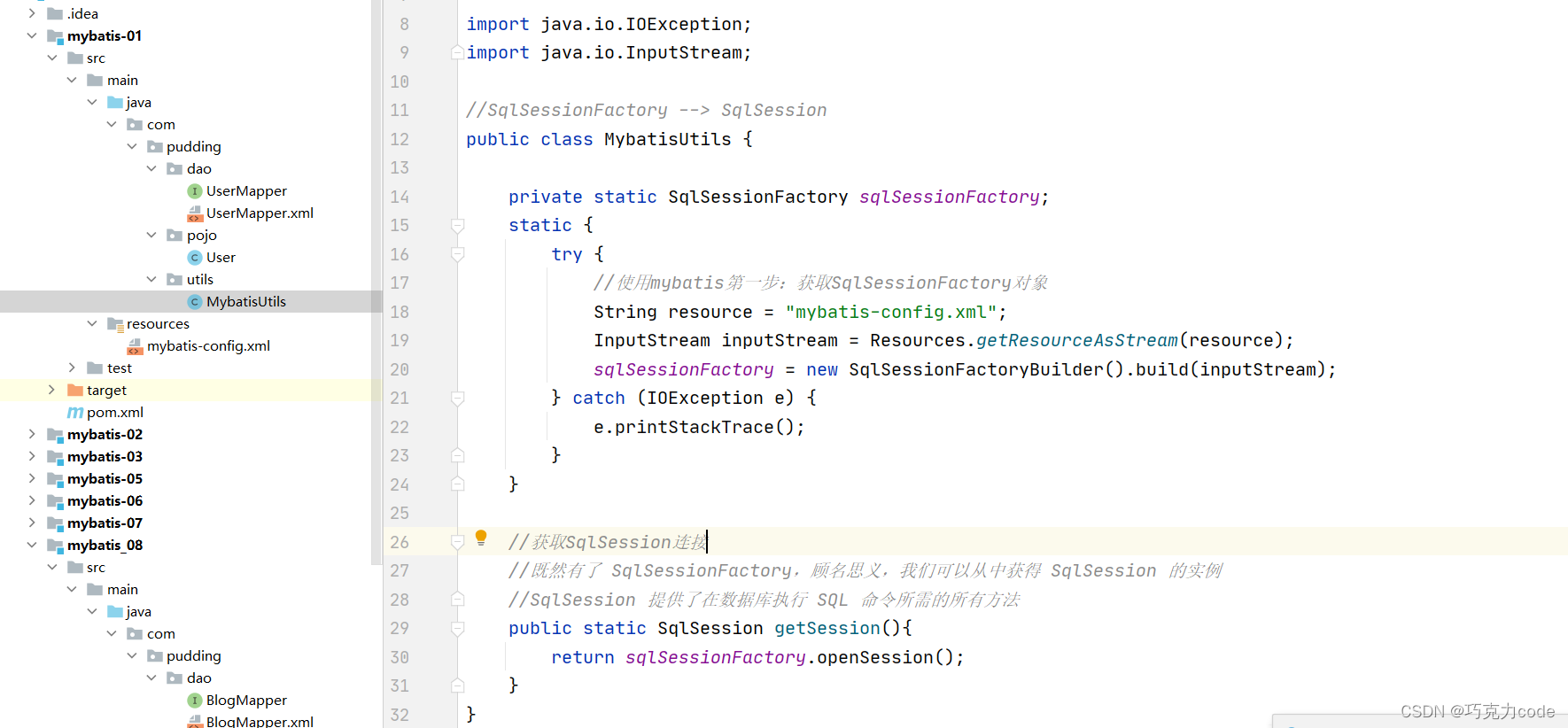Image resolution: width=1568 pixels, height=728 pixels.
Task: Click the utils package icon
Action: tap(175, 280)
